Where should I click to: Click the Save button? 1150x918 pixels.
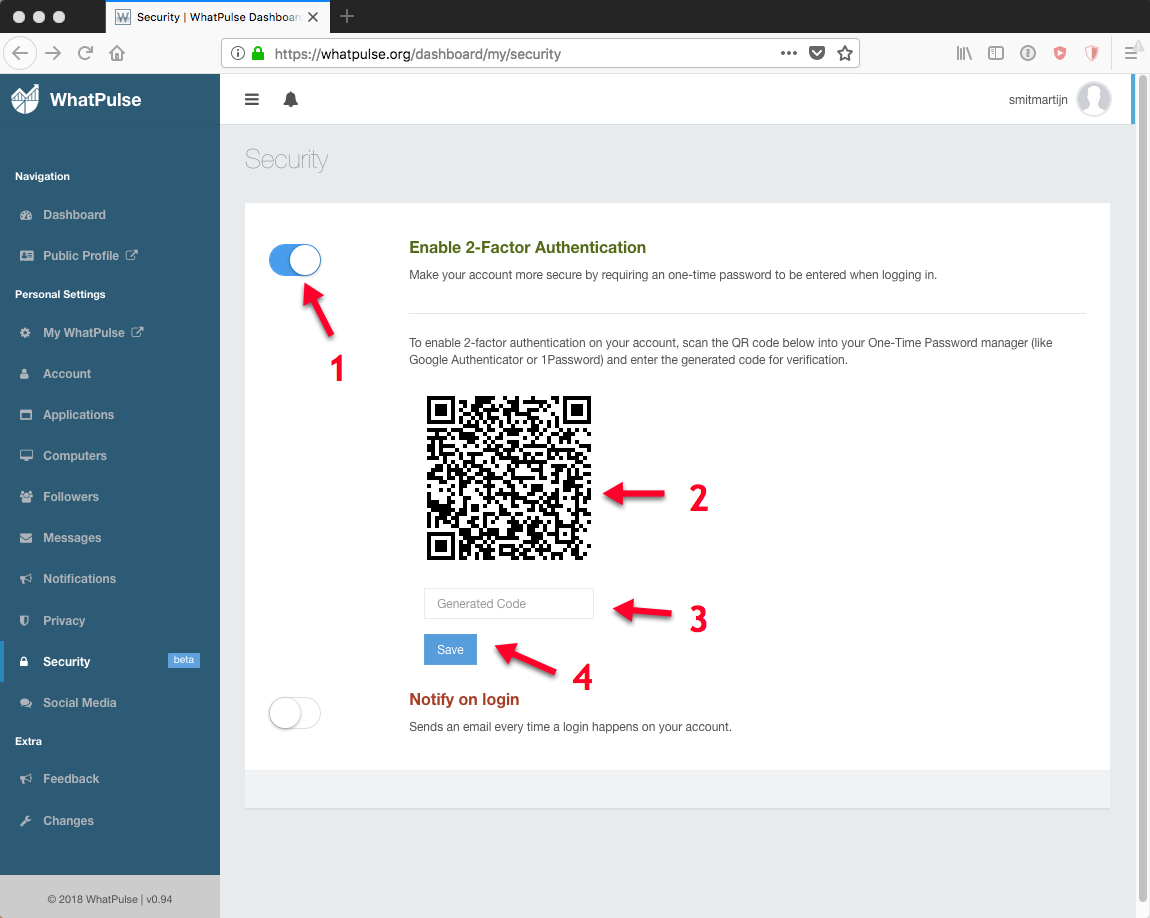pyautogui.click(x=450, y=650)
